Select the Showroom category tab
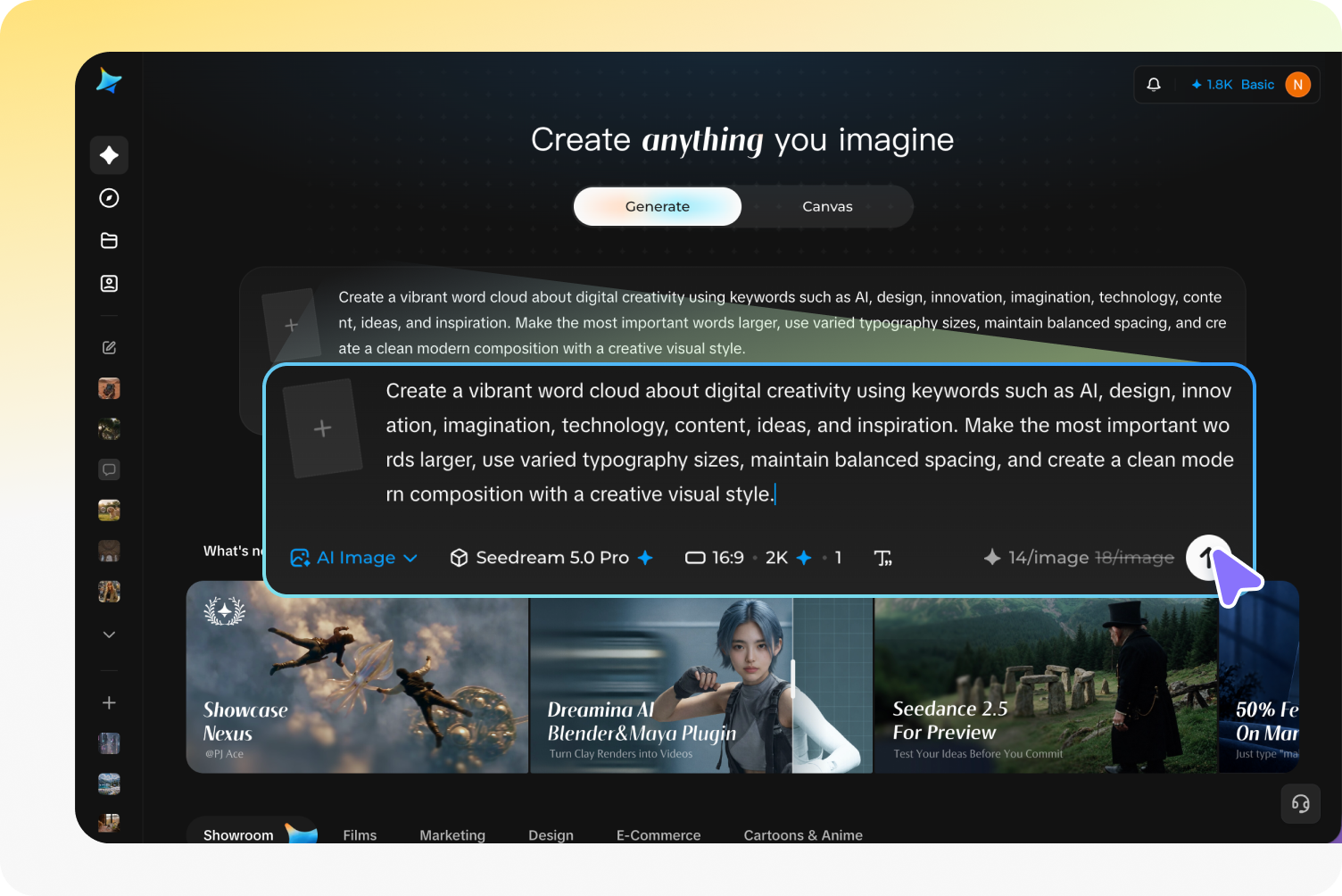The width and height of the screenshot is (1342, 896). (x=251, y=834)
